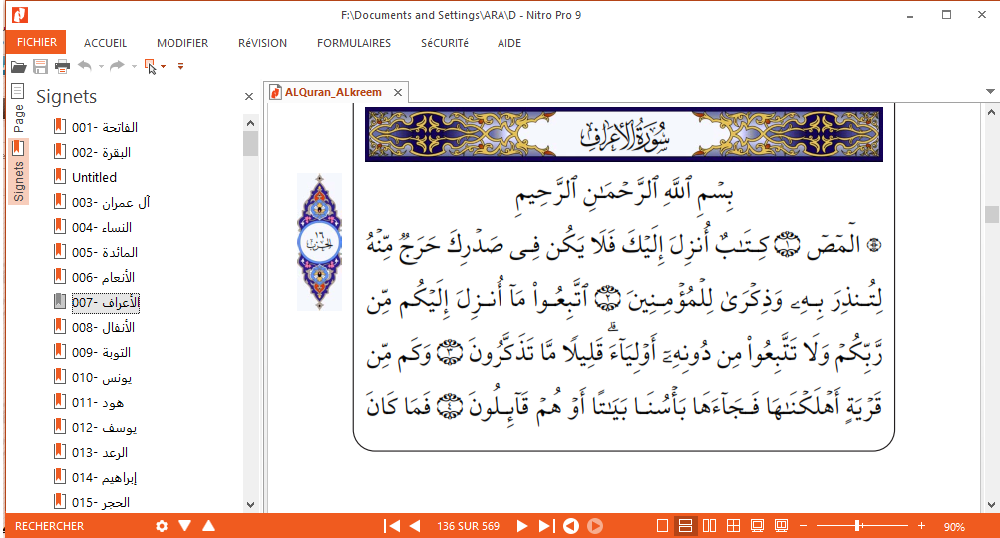The image size is (1000, 538).
Task: Open bookmark 001- الفاتحة
Action: [x=105, y=127]
